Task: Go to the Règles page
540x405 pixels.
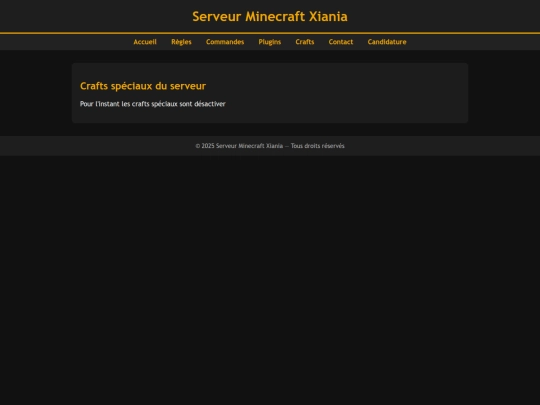Action: click(x=181, y=42)
